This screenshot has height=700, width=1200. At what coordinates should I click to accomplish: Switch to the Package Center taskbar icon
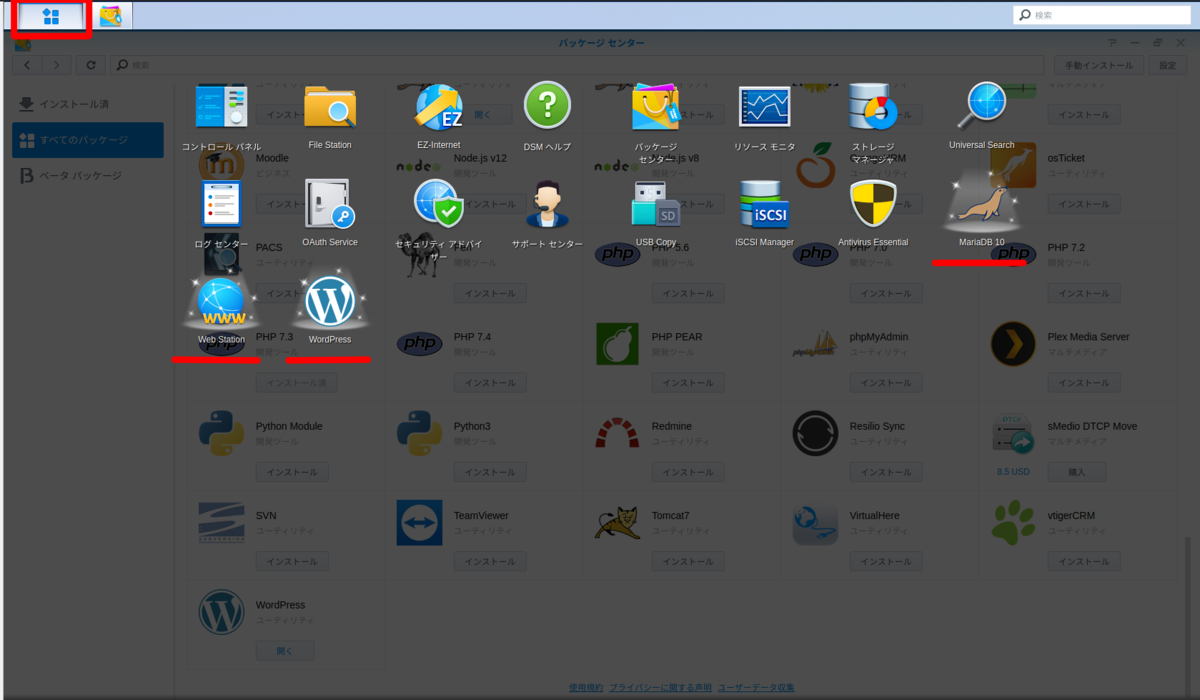click(110, 16)
